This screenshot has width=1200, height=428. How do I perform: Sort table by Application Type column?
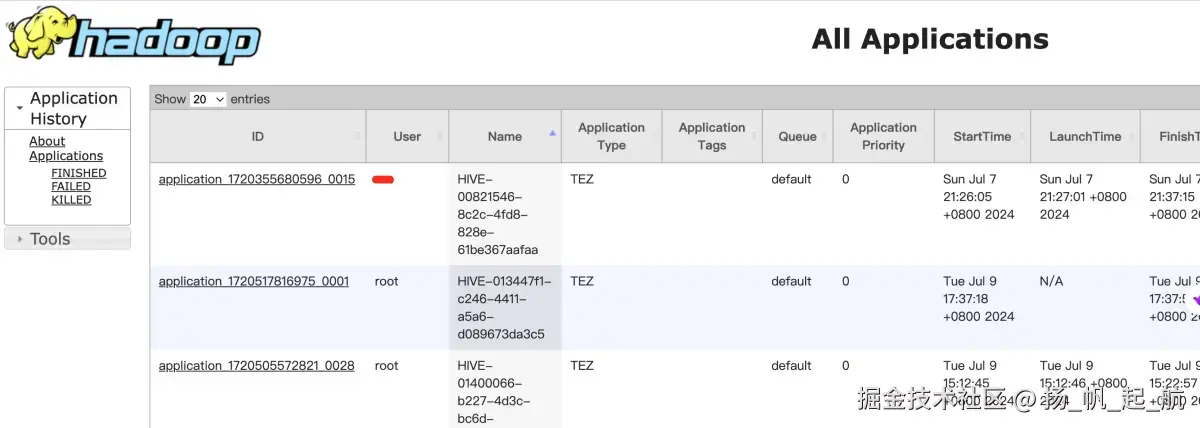click(611, 136)
